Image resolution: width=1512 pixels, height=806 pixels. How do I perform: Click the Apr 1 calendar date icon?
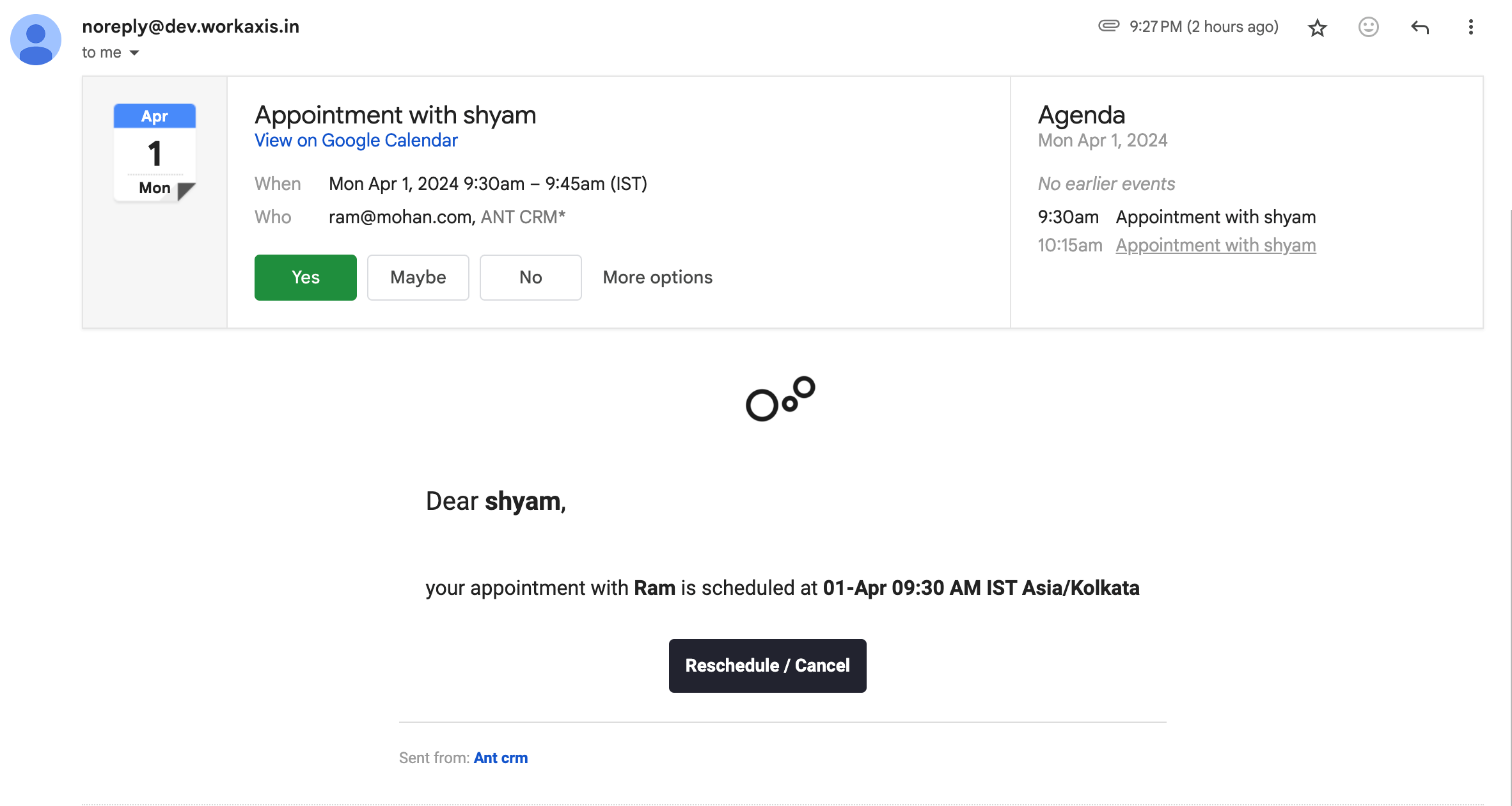pos(155,152)
